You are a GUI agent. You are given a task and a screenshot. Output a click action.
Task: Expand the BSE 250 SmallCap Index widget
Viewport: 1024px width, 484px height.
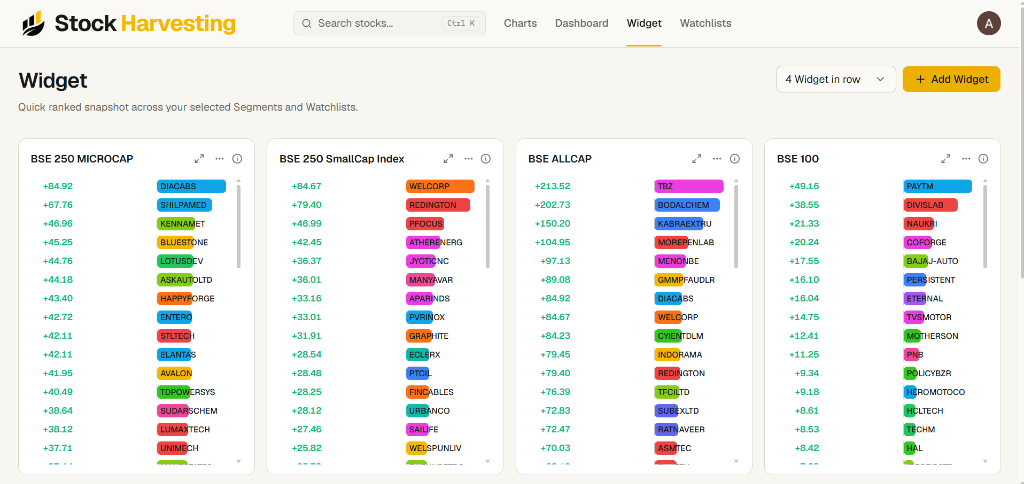click(x=448, y=159)
